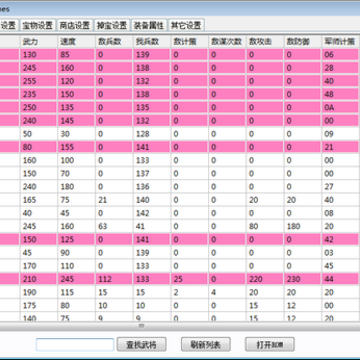This screenshot has height=360, width=360.
Task: Focus the search box beside 查找武将
Action: pyautogui.click(x=75, y=345)
